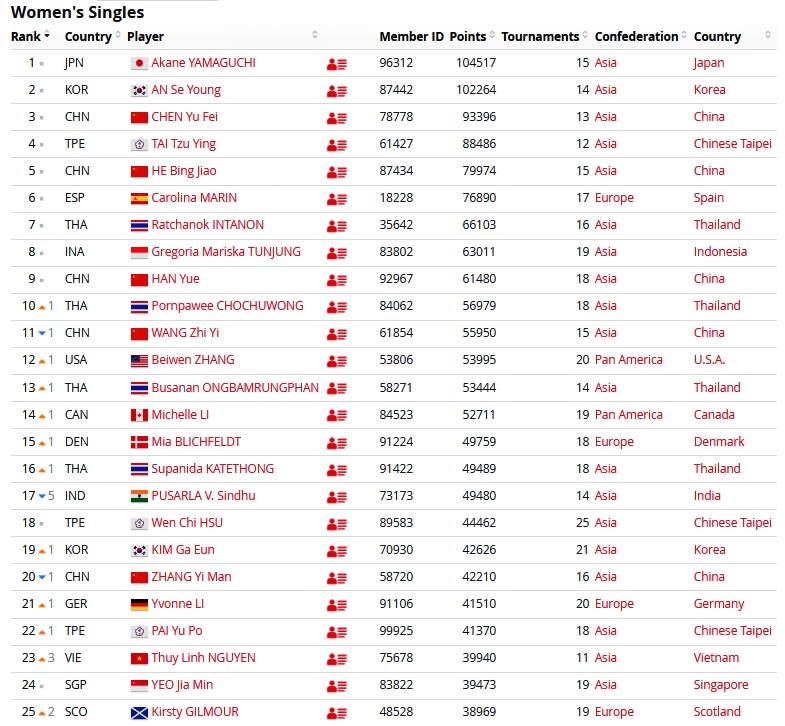Image resolution: width=785 pixels, height=726 pixels.
Task: Open profile card icon for AN Se Young
Action: [336, 91]
